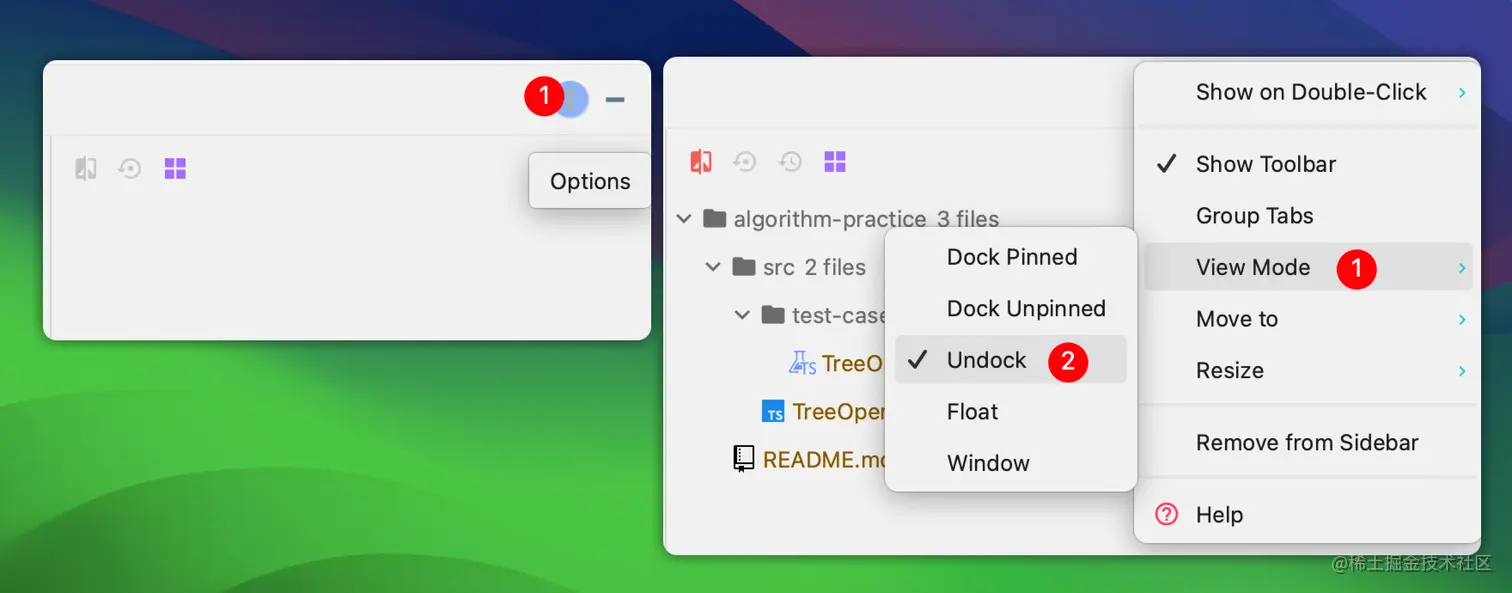Open the Show on Double-Click submenu arrow
This screenshot has height=593, width=1512.
coord(1462,93)
